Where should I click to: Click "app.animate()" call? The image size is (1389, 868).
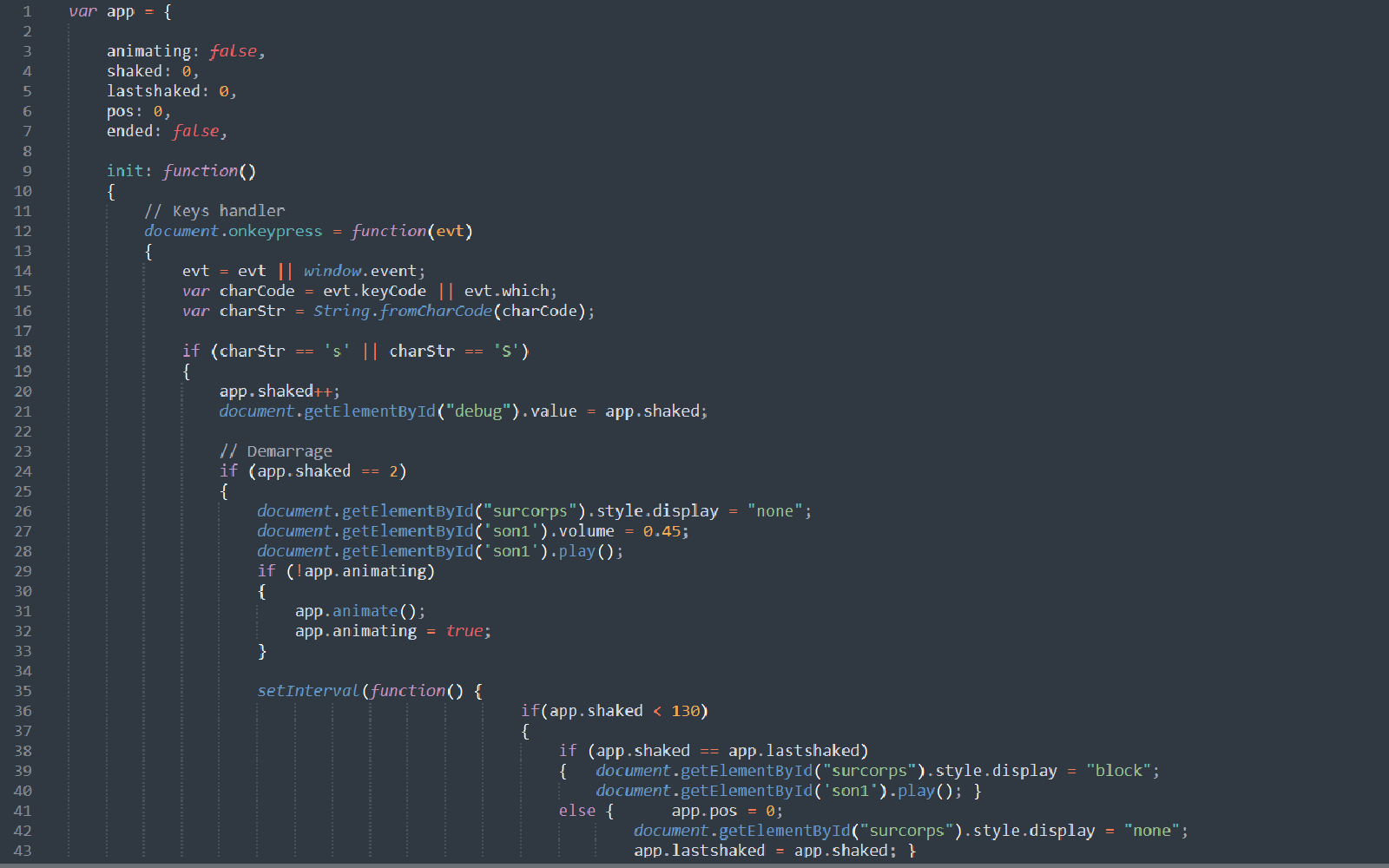tap(359, 611)
